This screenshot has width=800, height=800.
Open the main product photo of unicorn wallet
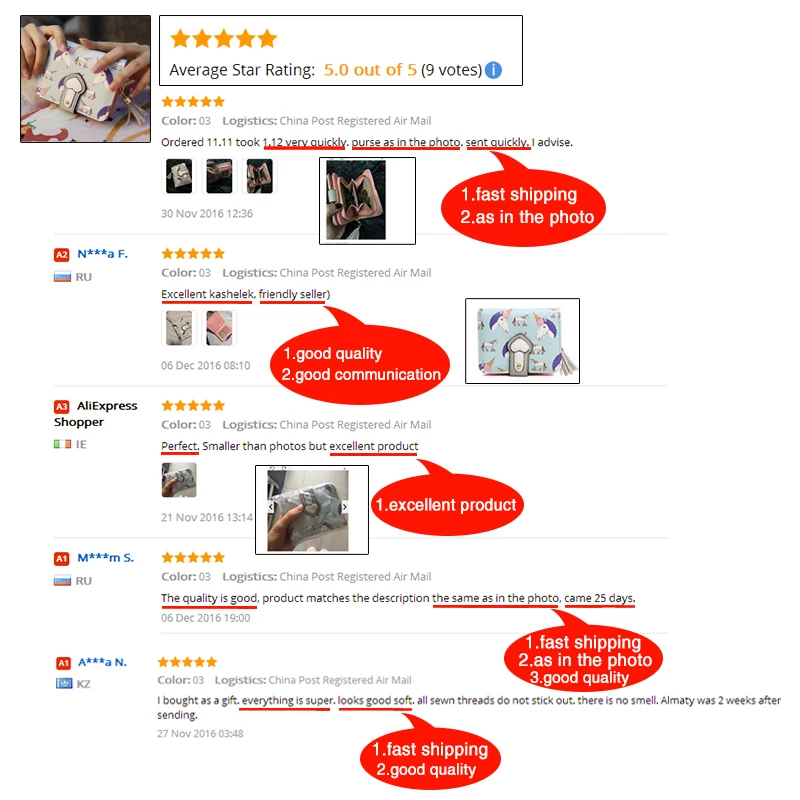point(85,79)
